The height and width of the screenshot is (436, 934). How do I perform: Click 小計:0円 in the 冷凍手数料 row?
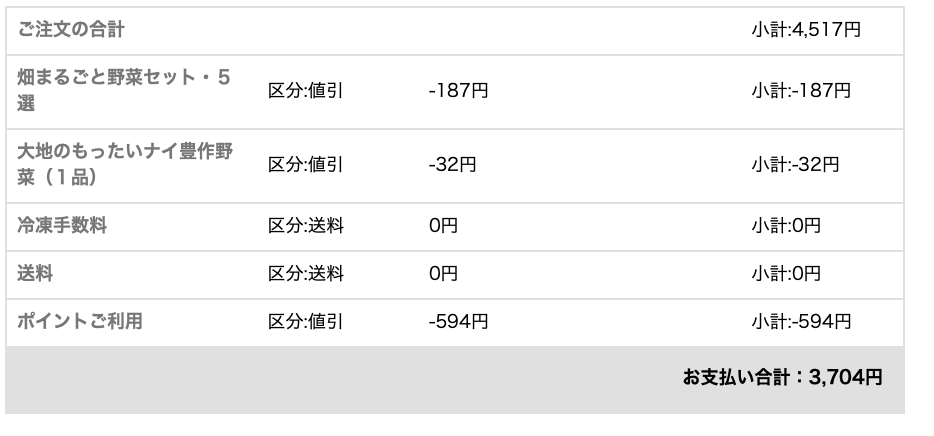pos(786,226)
